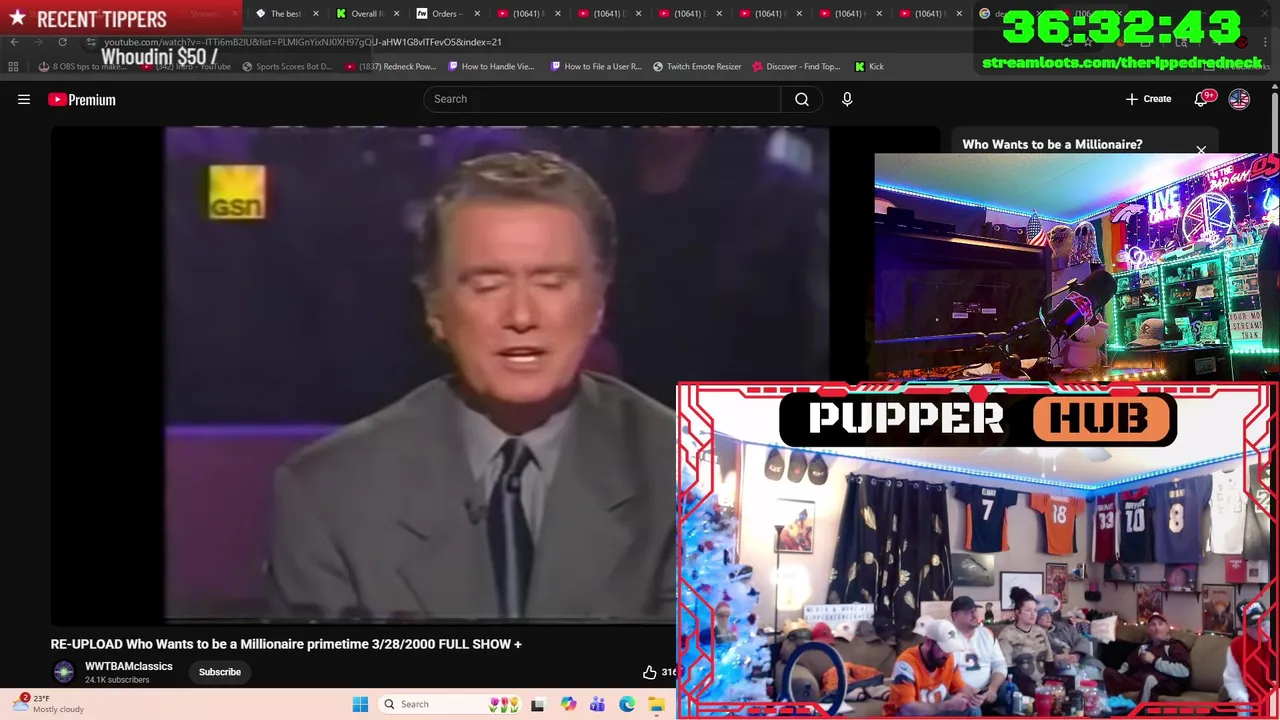Open Task View on the taskbar

(x=537, y=704)
